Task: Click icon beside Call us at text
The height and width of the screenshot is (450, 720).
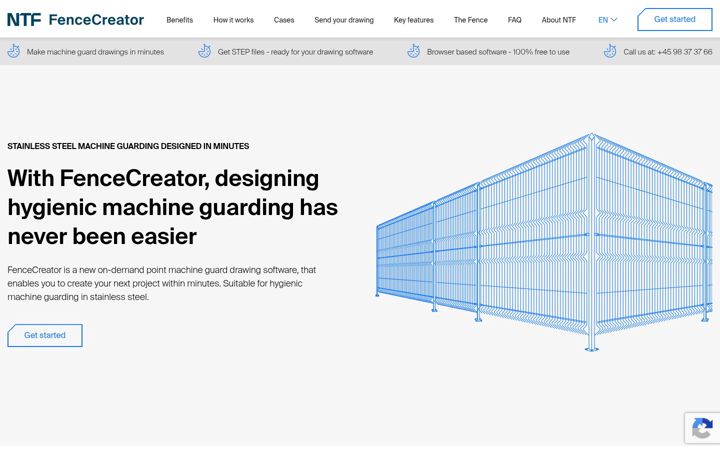Action: [x=610, y=51]
